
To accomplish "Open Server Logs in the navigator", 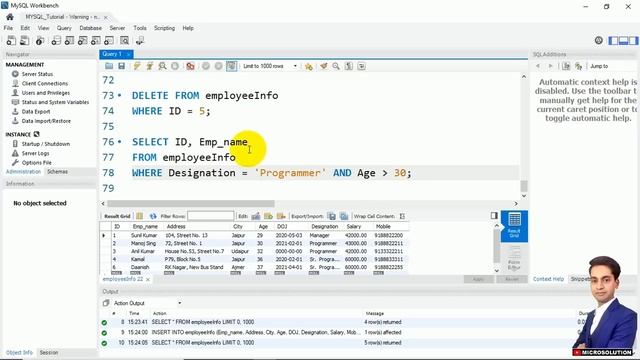I will click(x=36, y=153).
